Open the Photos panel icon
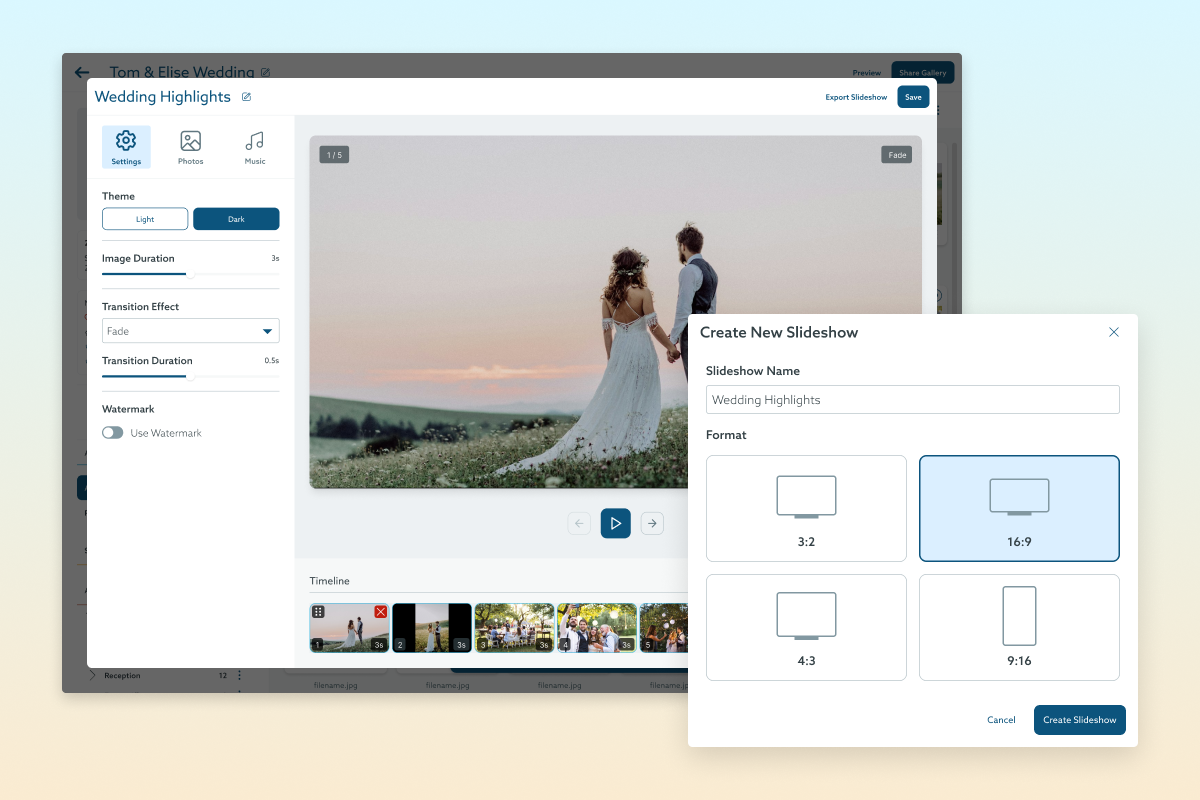The image size is (1200, 800). [x=190, y=146]
